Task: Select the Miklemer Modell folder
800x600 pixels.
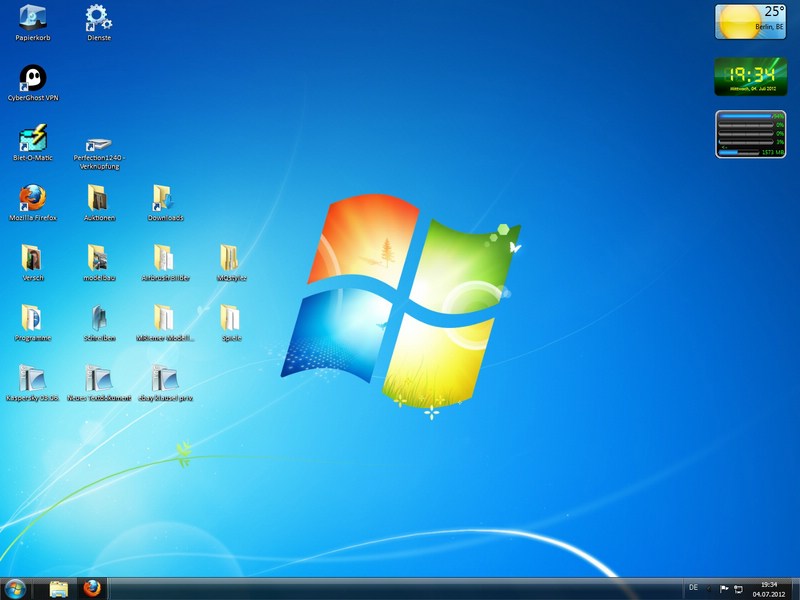Action: [x=165, y=323]
